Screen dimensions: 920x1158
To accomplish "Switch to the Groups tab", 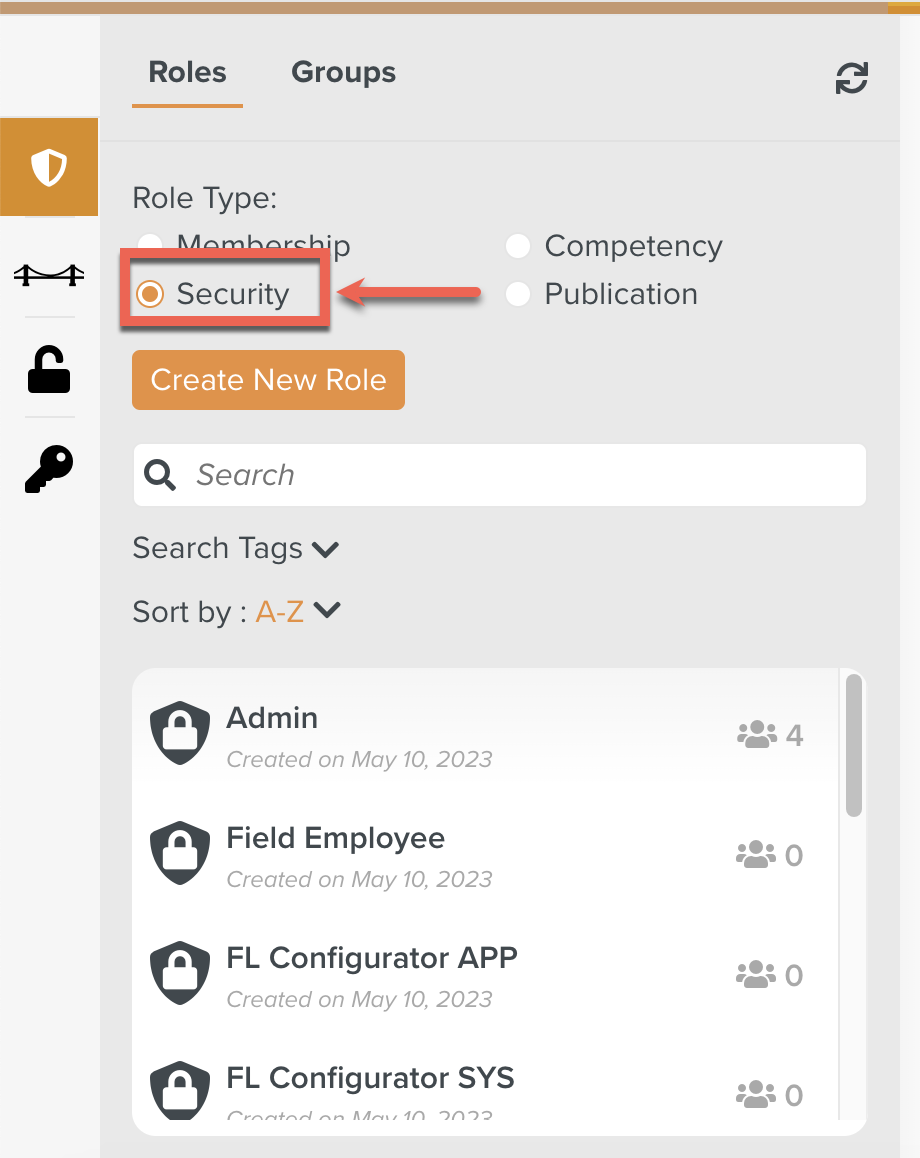I will pyautogui.click(x=343, y=71).
